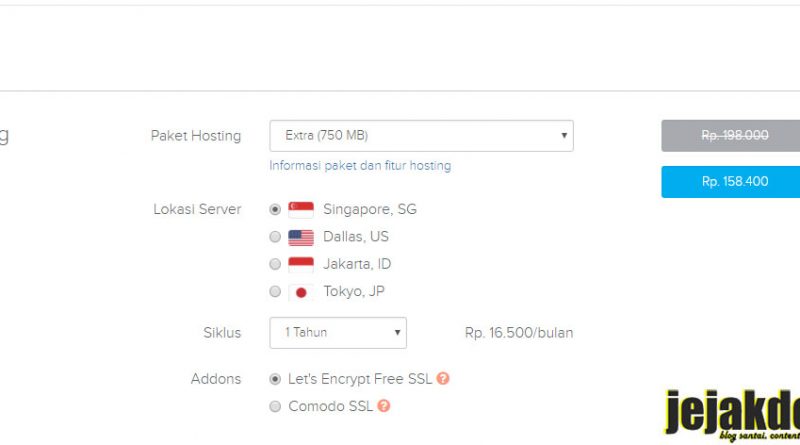Click the Japan flag icon

pos(301,292)
